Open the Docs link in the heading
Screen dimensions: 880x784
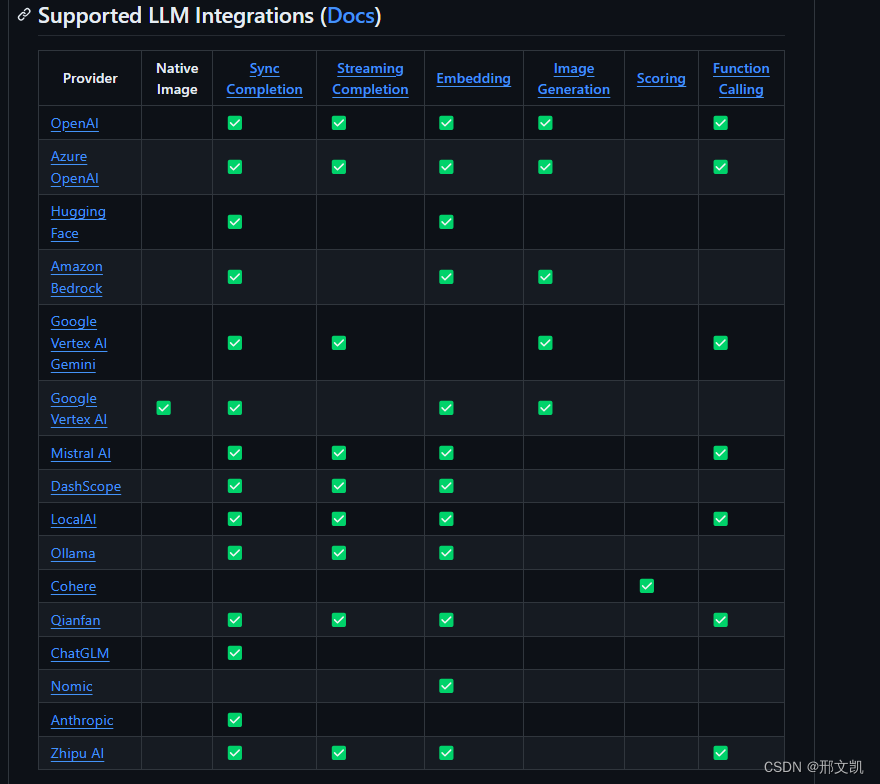[x=351, y=16]
